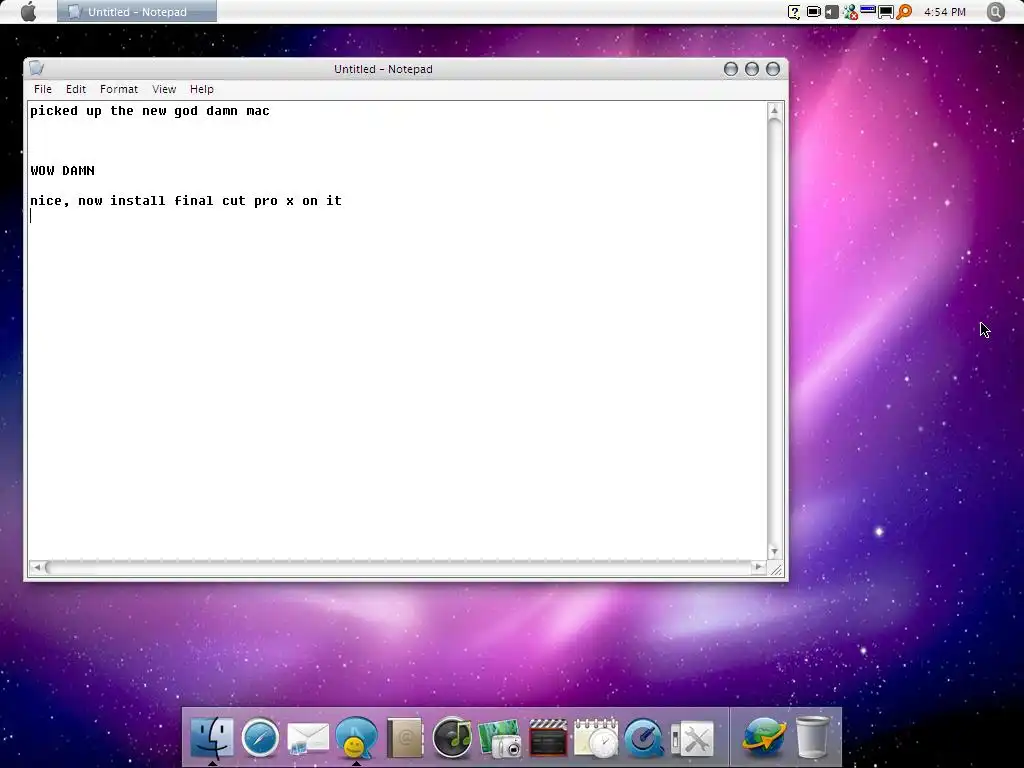Screen dimensions: 1024x768
Task: Click the battery tray icon
Action: 814,12
